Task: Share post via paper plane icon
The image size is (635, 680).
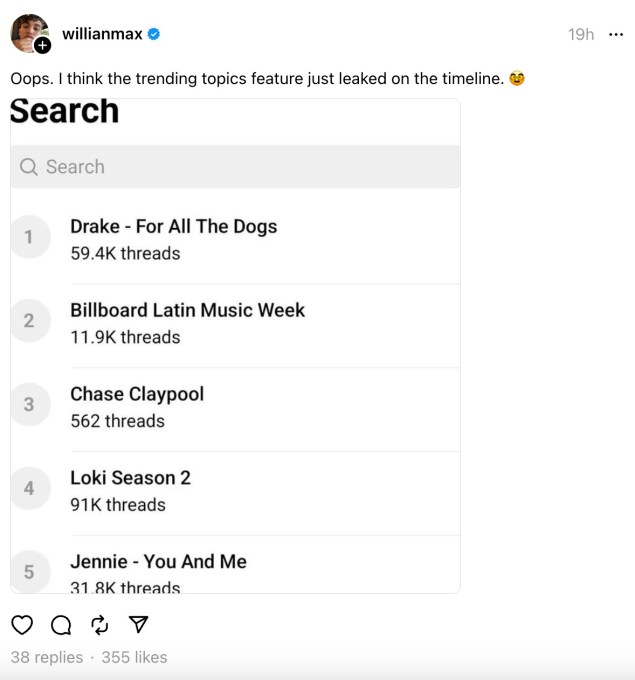Action: [139, 625]
